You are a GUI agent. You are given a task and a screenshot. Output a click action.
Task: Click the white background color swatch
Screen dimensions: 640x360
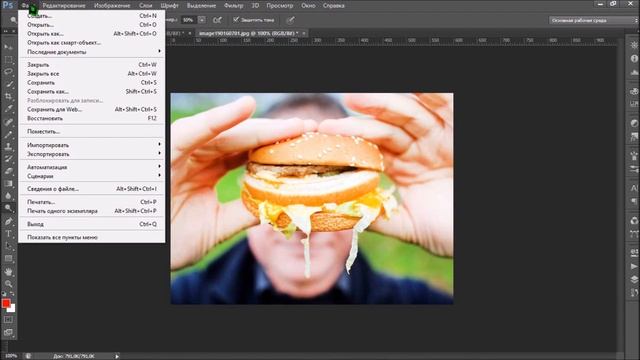point(11,309)
